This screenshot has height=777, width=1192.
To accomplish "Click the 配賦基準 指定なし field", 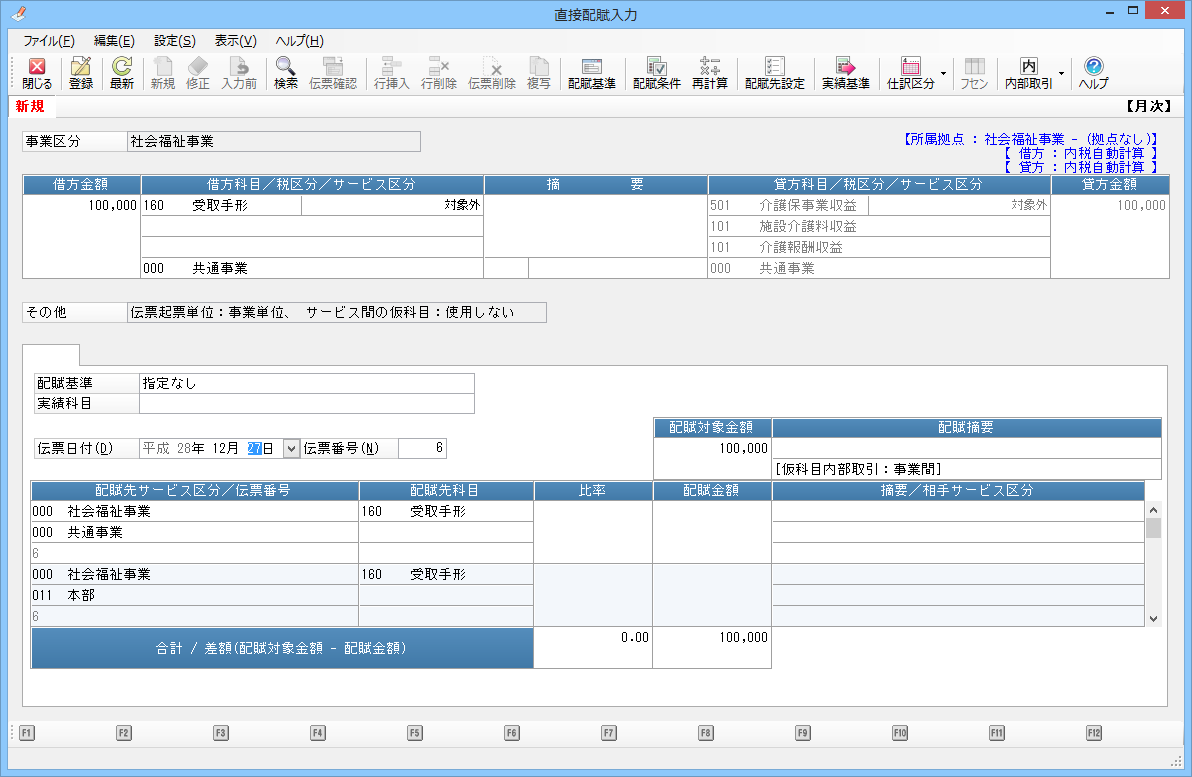I will (306, 383).
